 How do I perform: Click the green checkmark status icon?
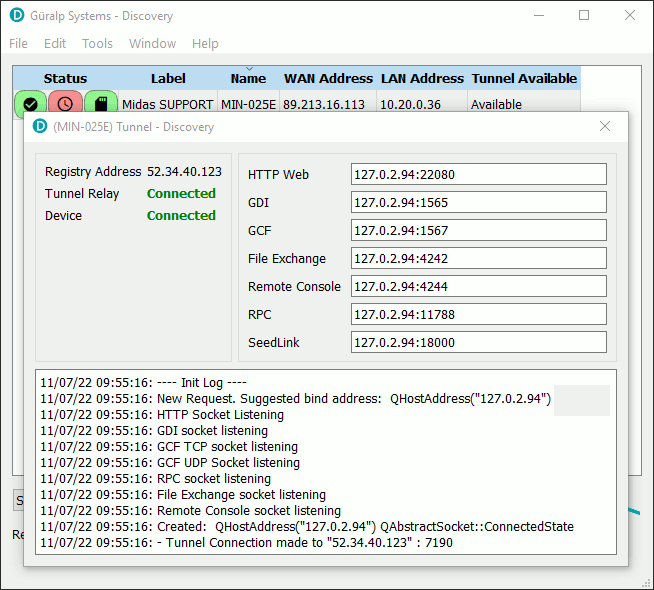click(30, 103)
